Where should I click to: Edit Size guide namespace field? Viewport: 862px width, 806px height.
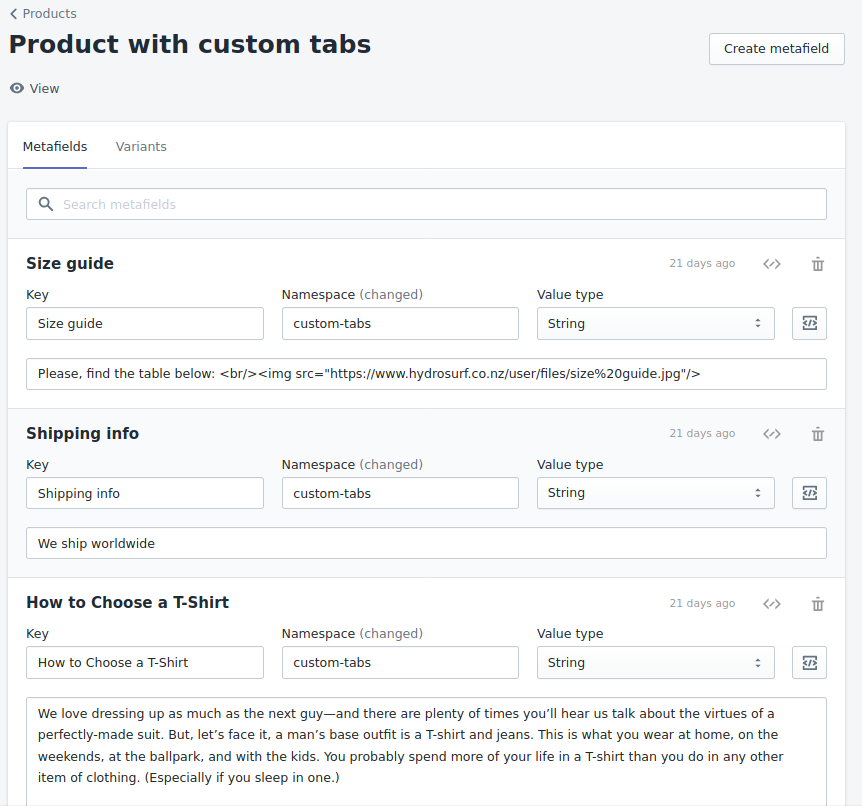[x=400, y=323]
